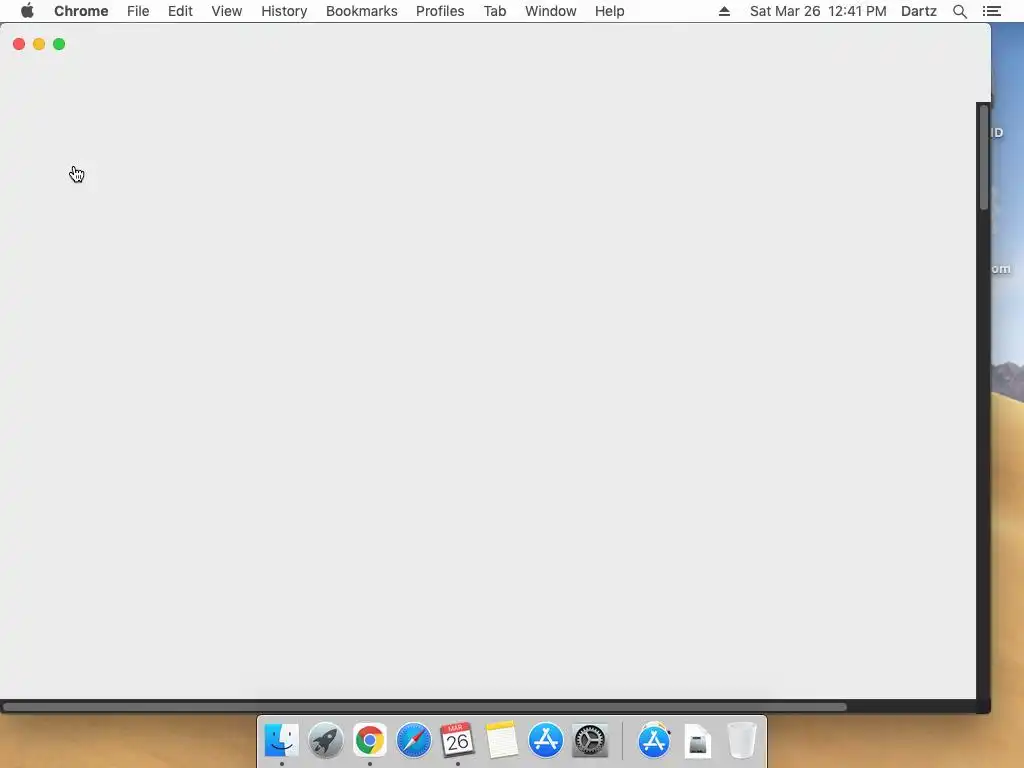Open the View menu
The height and width of the screenshot is (768, 1024).
click(227, 11)
